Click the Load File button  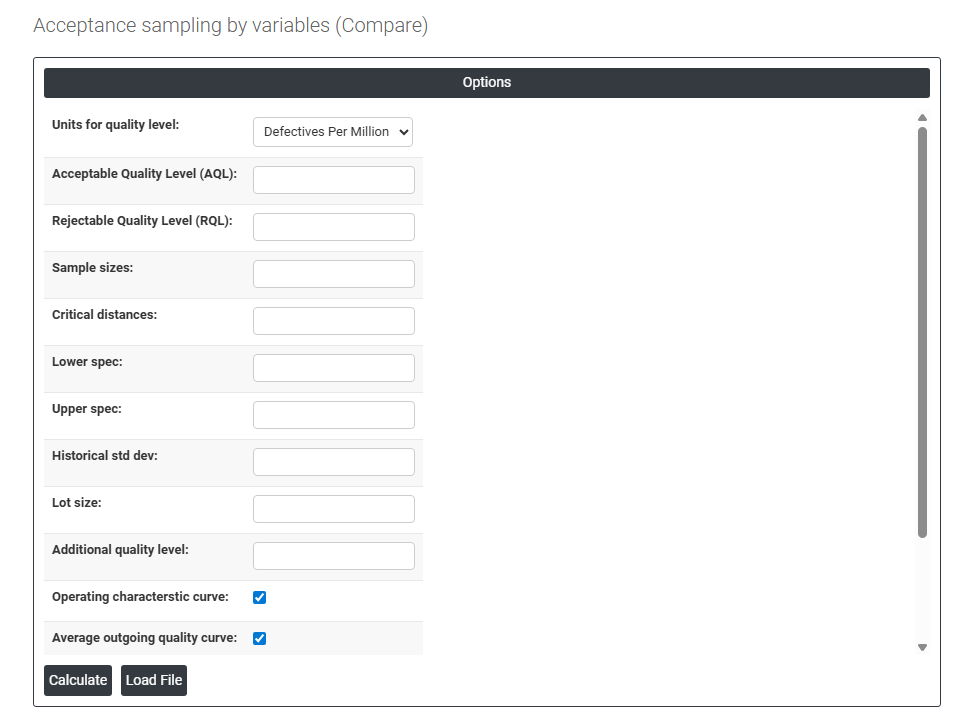click(x=154, y=680)
